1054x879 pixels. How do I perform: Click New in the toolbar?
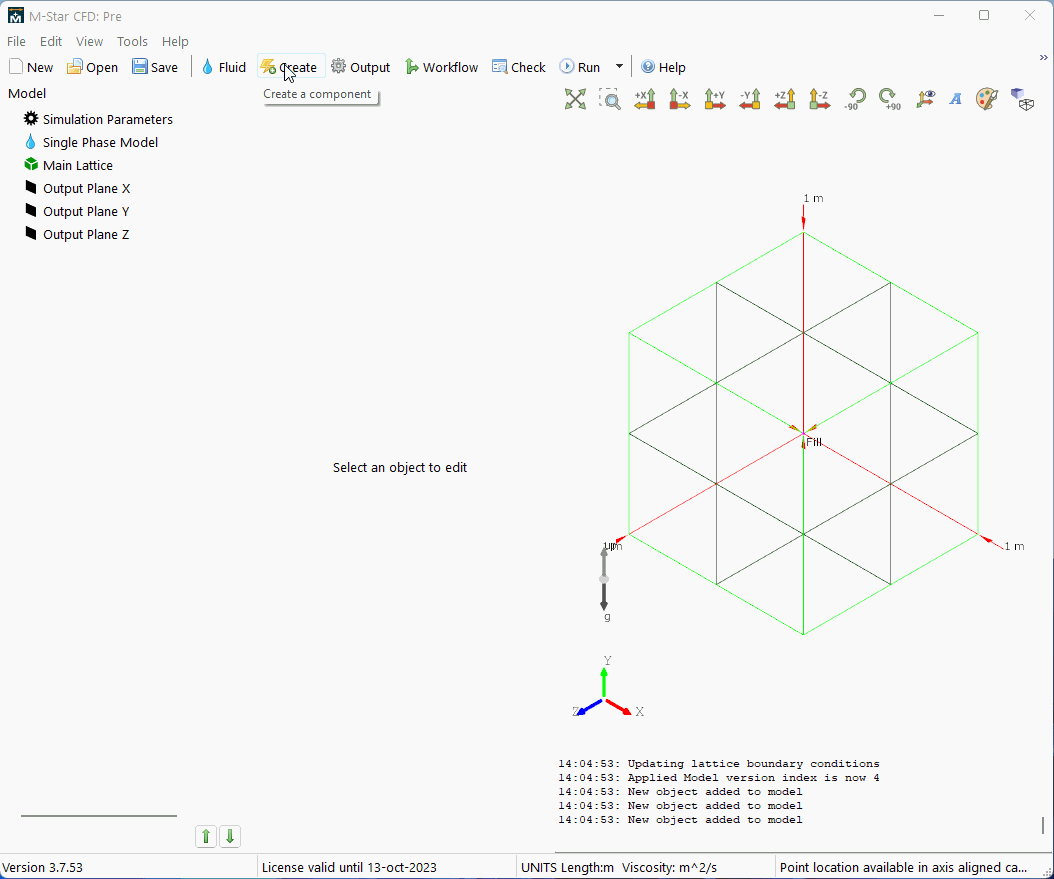[31, 67]
